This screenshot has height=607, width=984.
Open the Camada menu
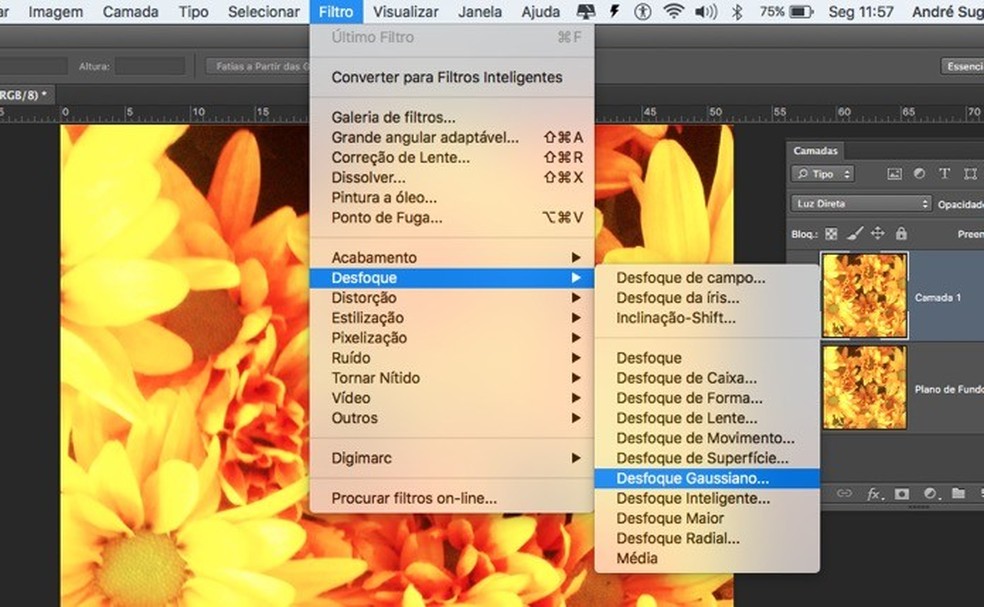[131, 11]
